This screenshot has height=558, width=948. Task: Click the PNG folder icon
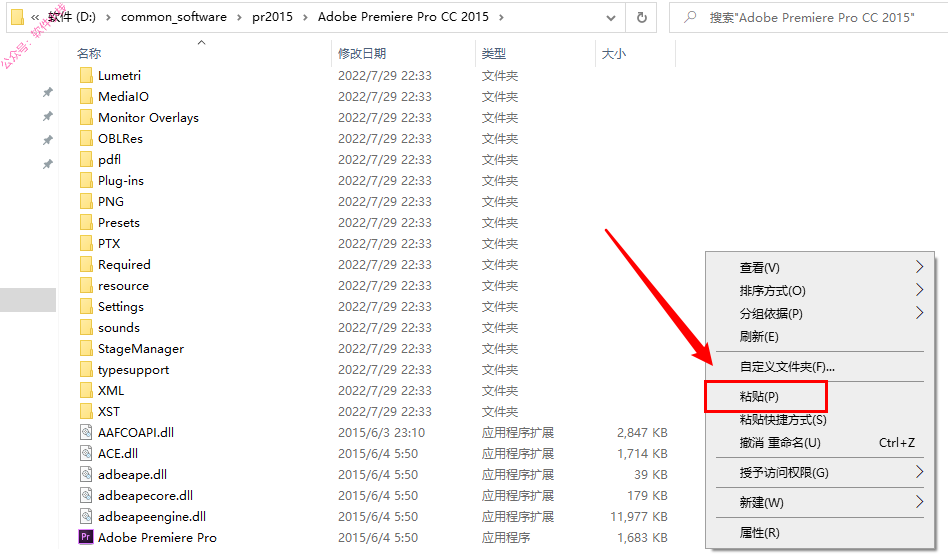[x=86, y=201]
